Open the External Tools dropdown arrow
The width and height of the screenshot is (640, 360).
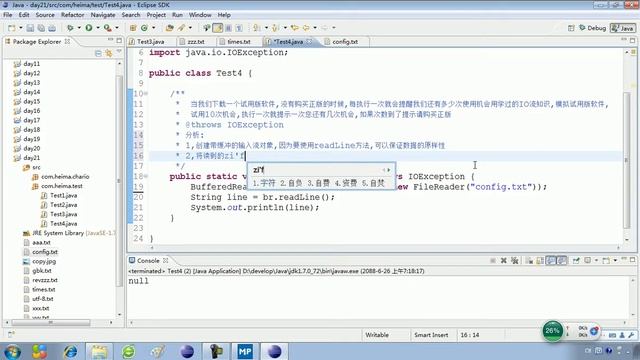[116, 28]
